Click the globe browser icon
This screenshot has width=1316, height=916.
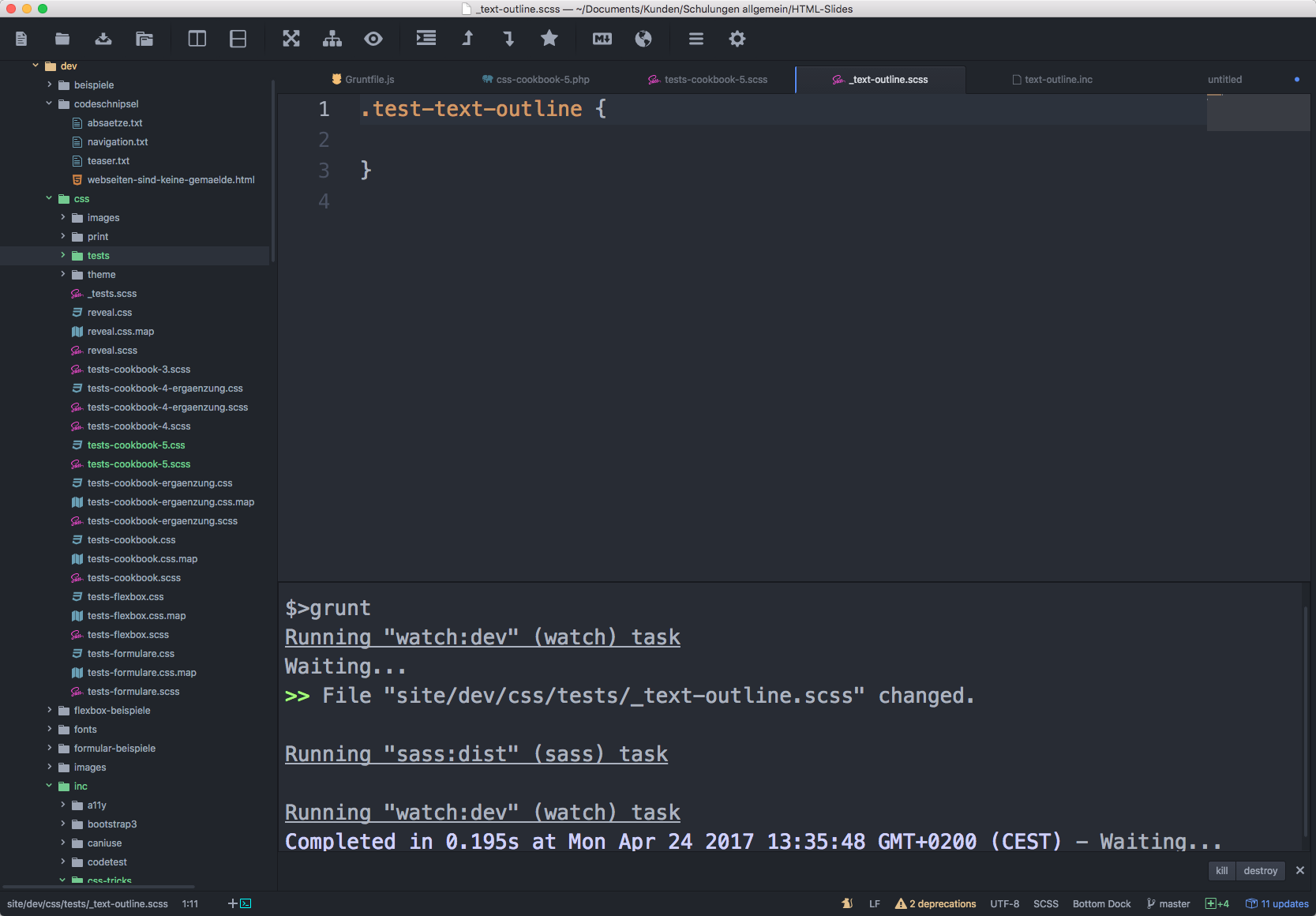coord(643,39)
